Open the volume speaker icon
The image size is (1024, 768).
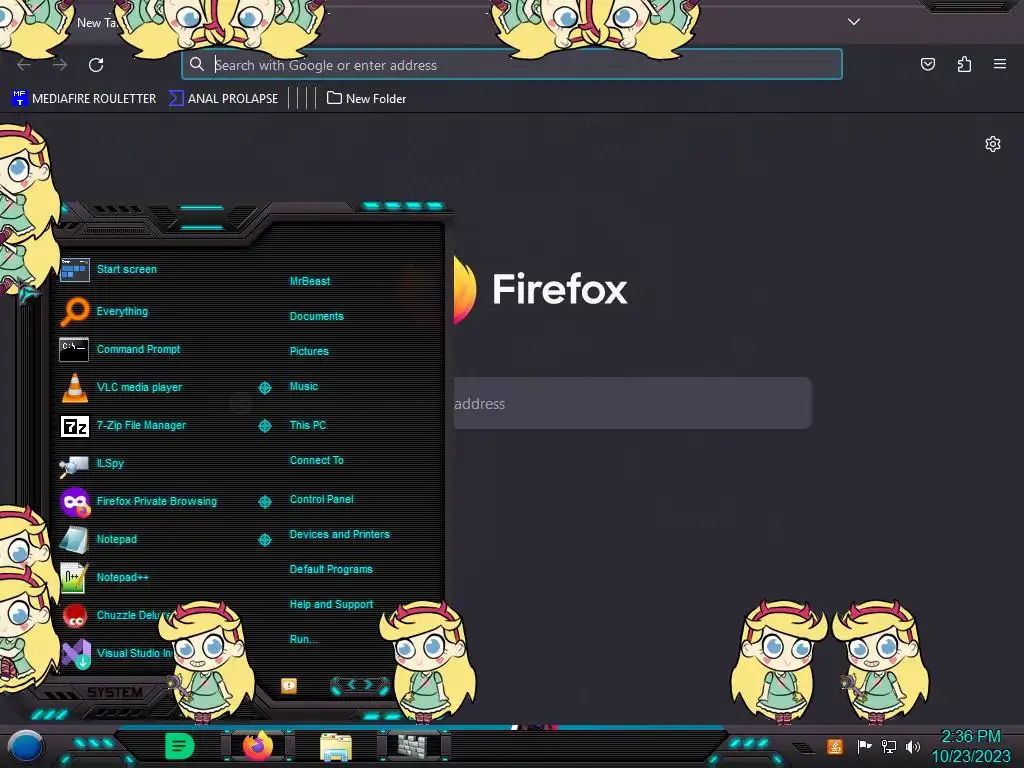point(912,746)
